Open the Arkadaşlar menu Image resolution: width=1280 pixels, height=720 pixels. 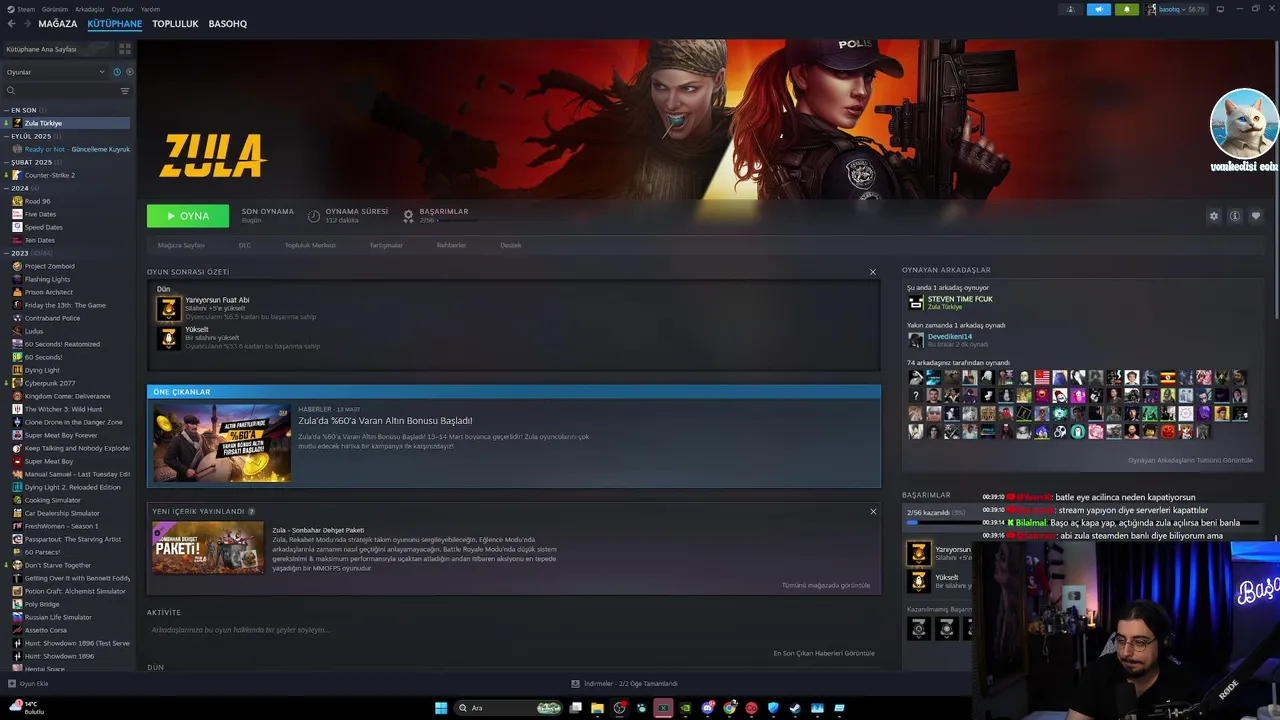coord(90,9)
